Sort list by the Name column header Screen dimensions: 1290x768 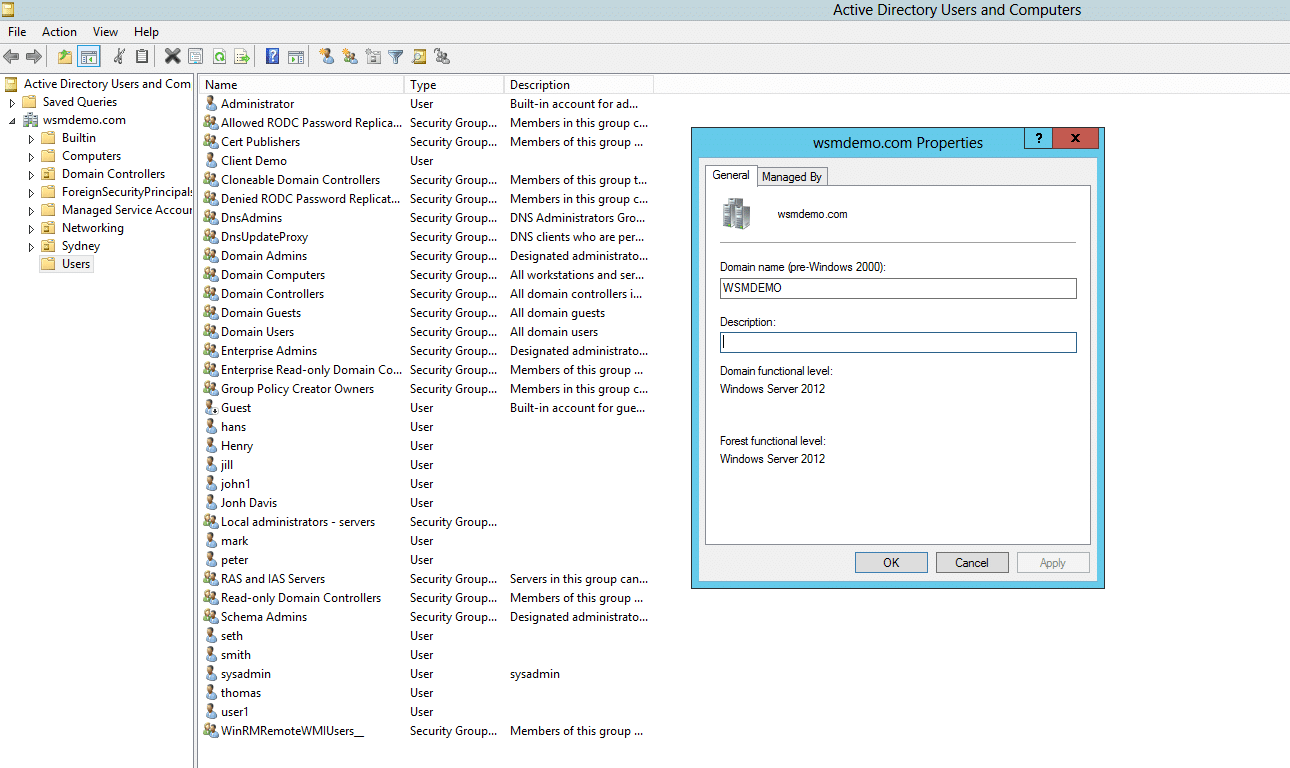(301, 85)
